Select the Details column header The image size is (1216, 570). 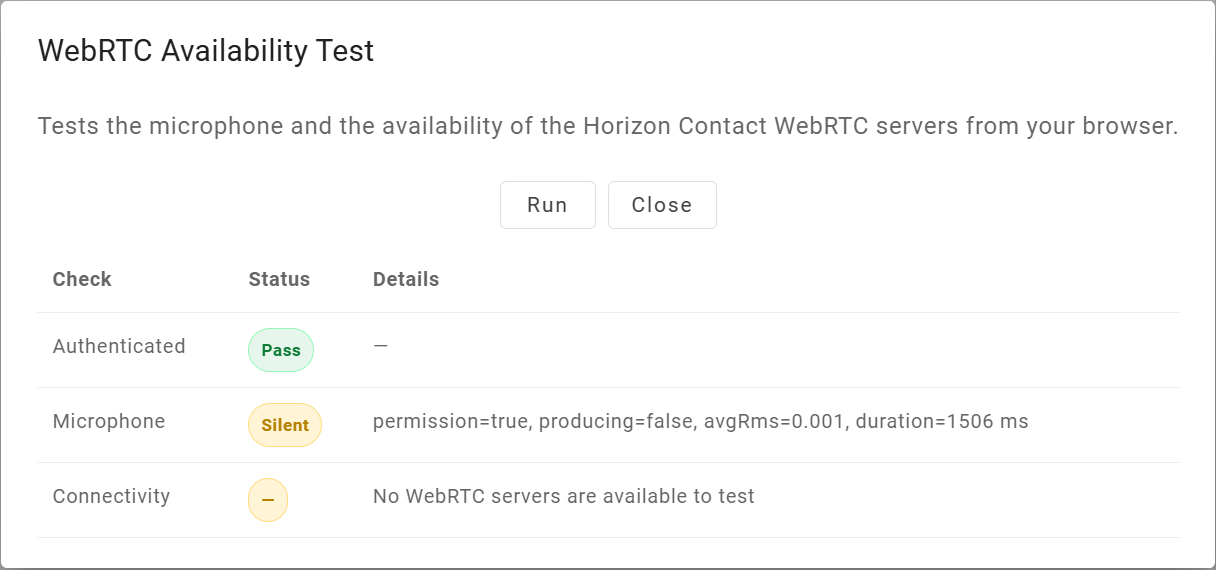pos(406,279)
